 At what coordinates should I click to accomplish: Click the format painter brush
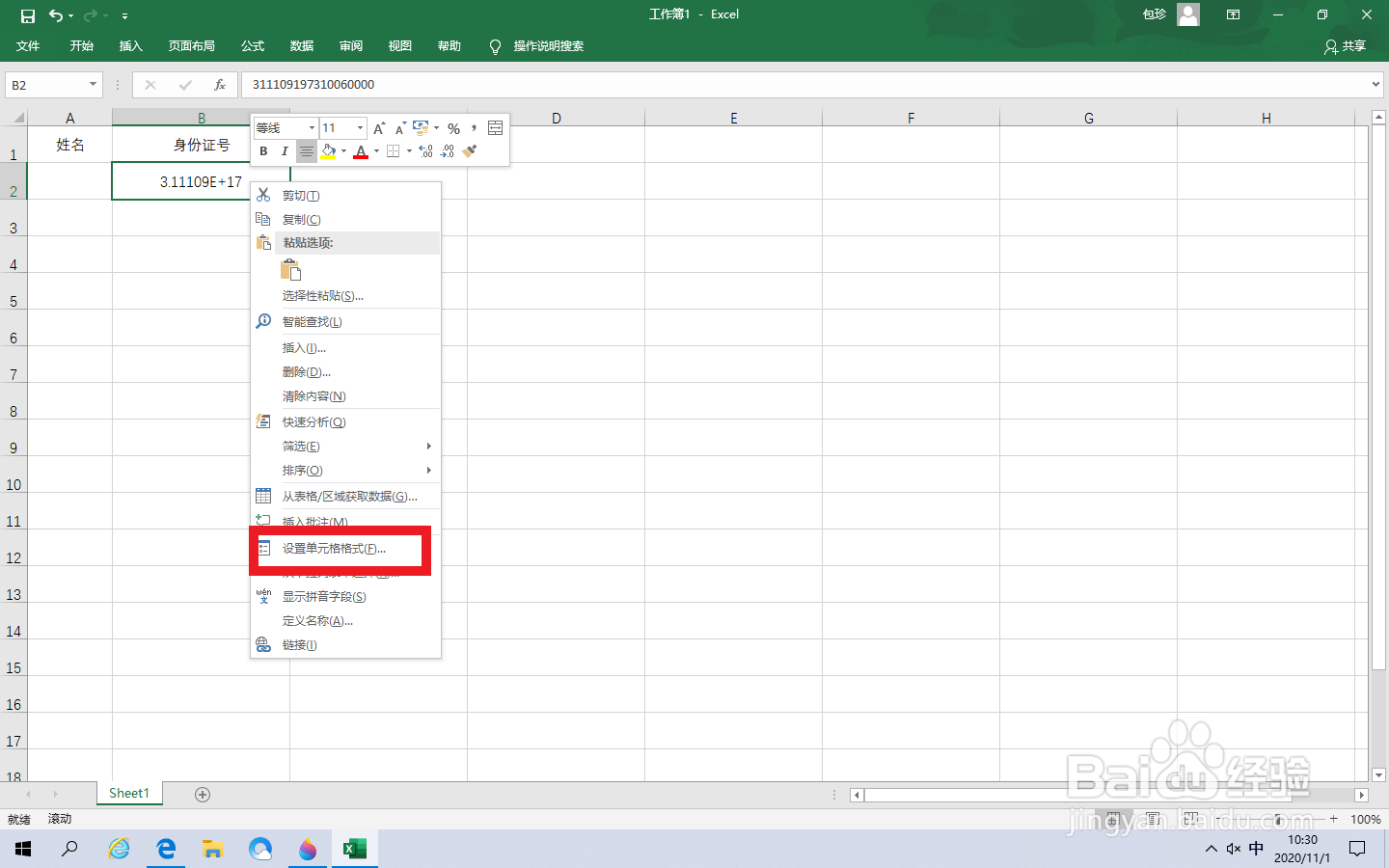click(470, 151)
